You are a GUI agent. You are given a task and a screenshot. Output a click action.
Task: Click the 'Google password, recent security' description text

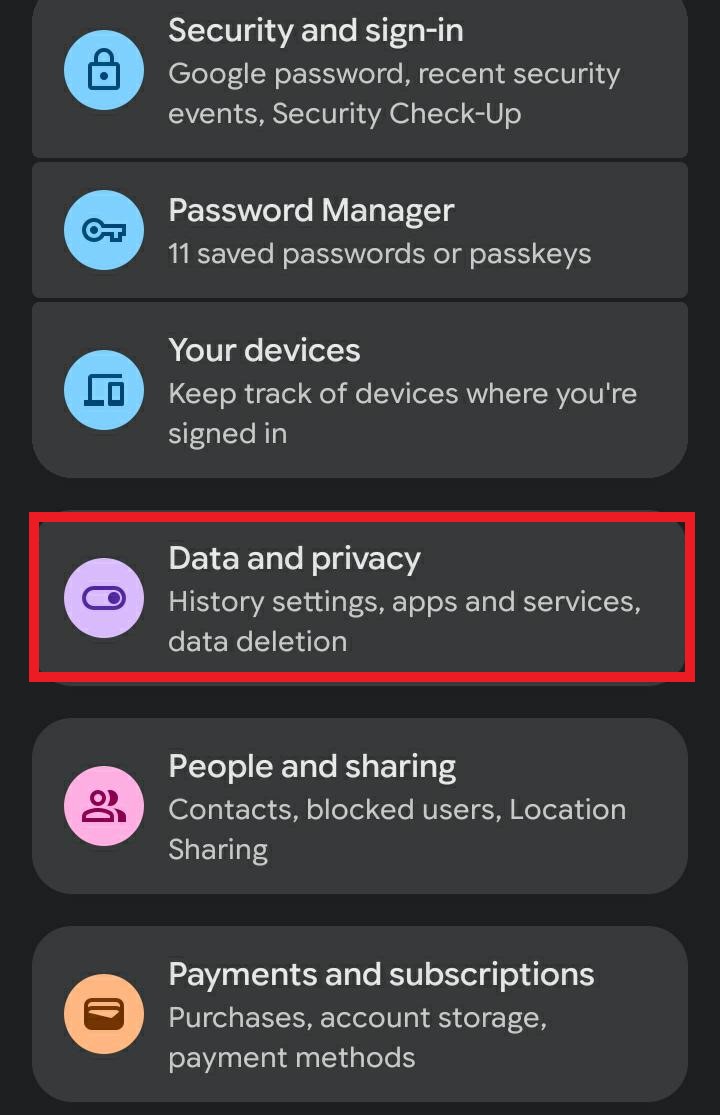pyautogui.click(x=394, y=74)
